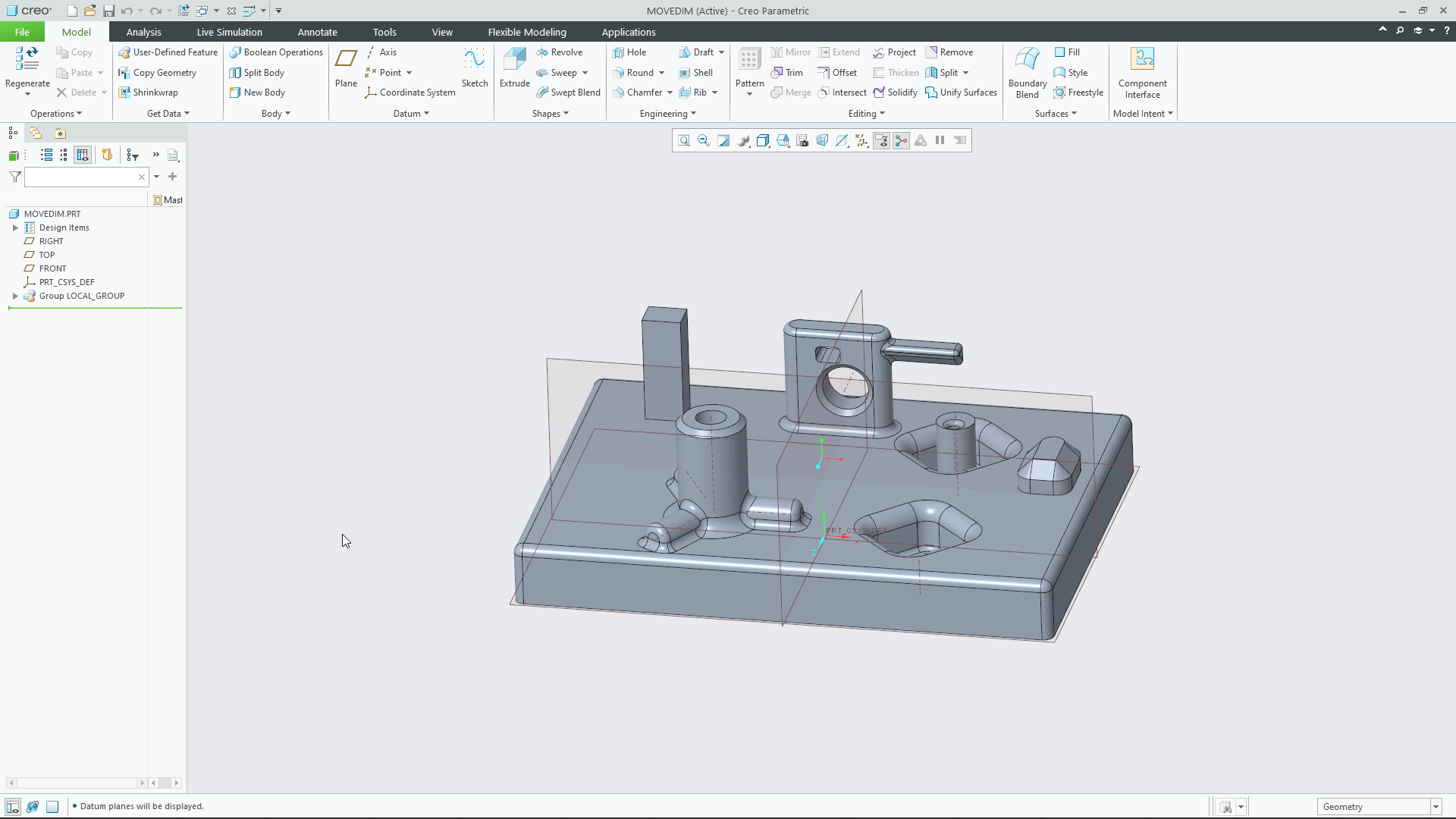This screenshot has width=1456, height=819.
Task: Click the Boolean Operations button
Action: coord(276,52)
